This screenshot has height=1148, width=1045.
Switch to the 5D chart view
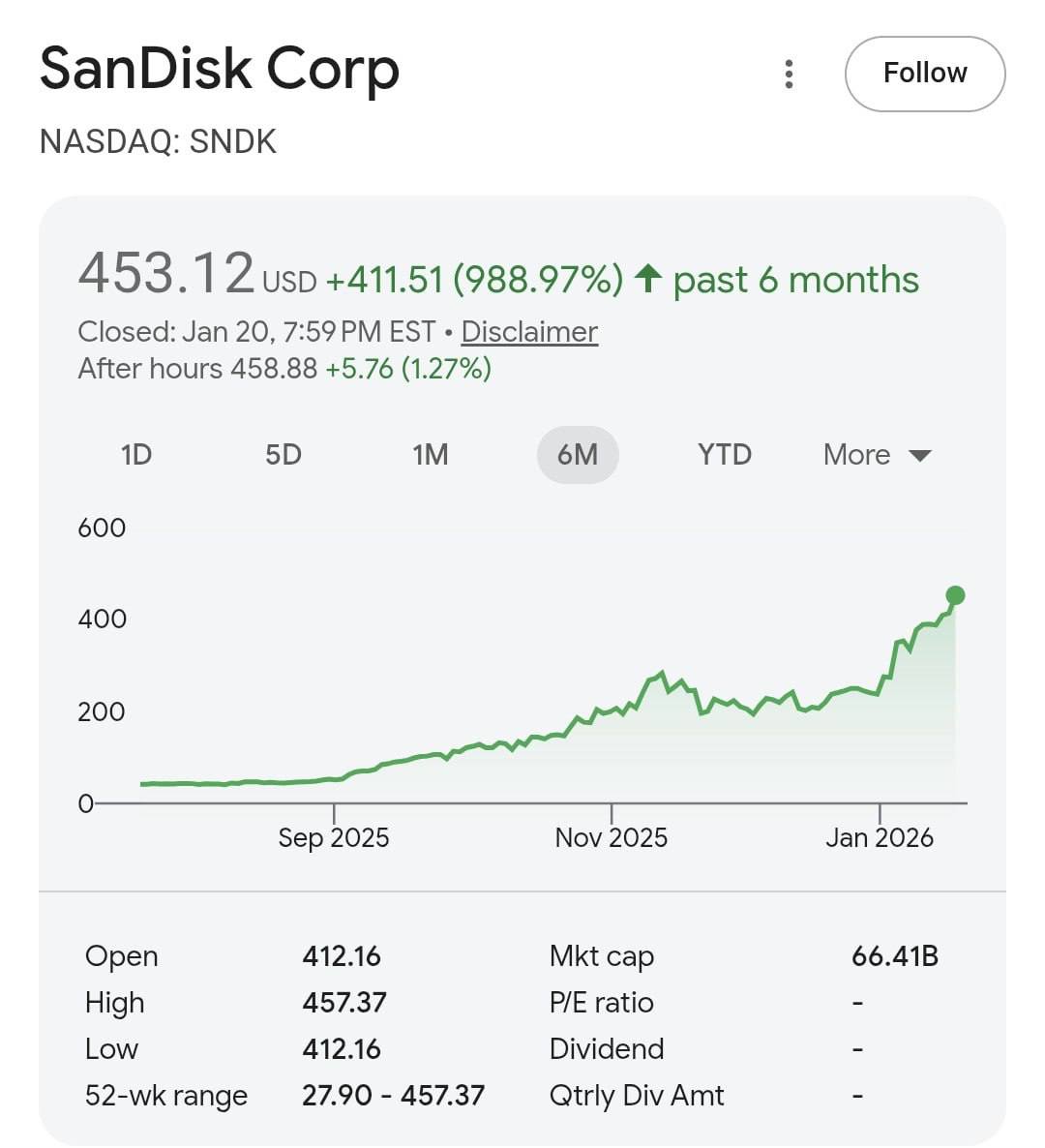pos(284,454)
